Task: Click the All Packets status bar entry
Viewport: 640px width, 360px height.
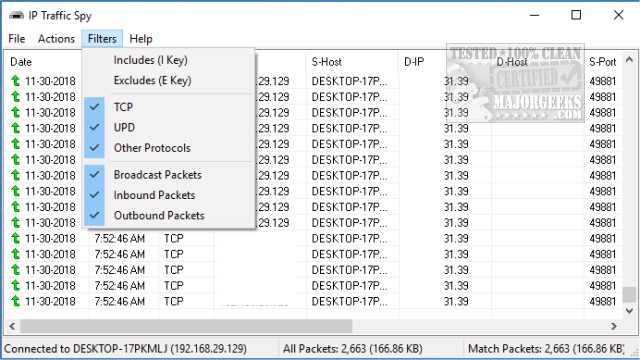Action: point(353,349)
